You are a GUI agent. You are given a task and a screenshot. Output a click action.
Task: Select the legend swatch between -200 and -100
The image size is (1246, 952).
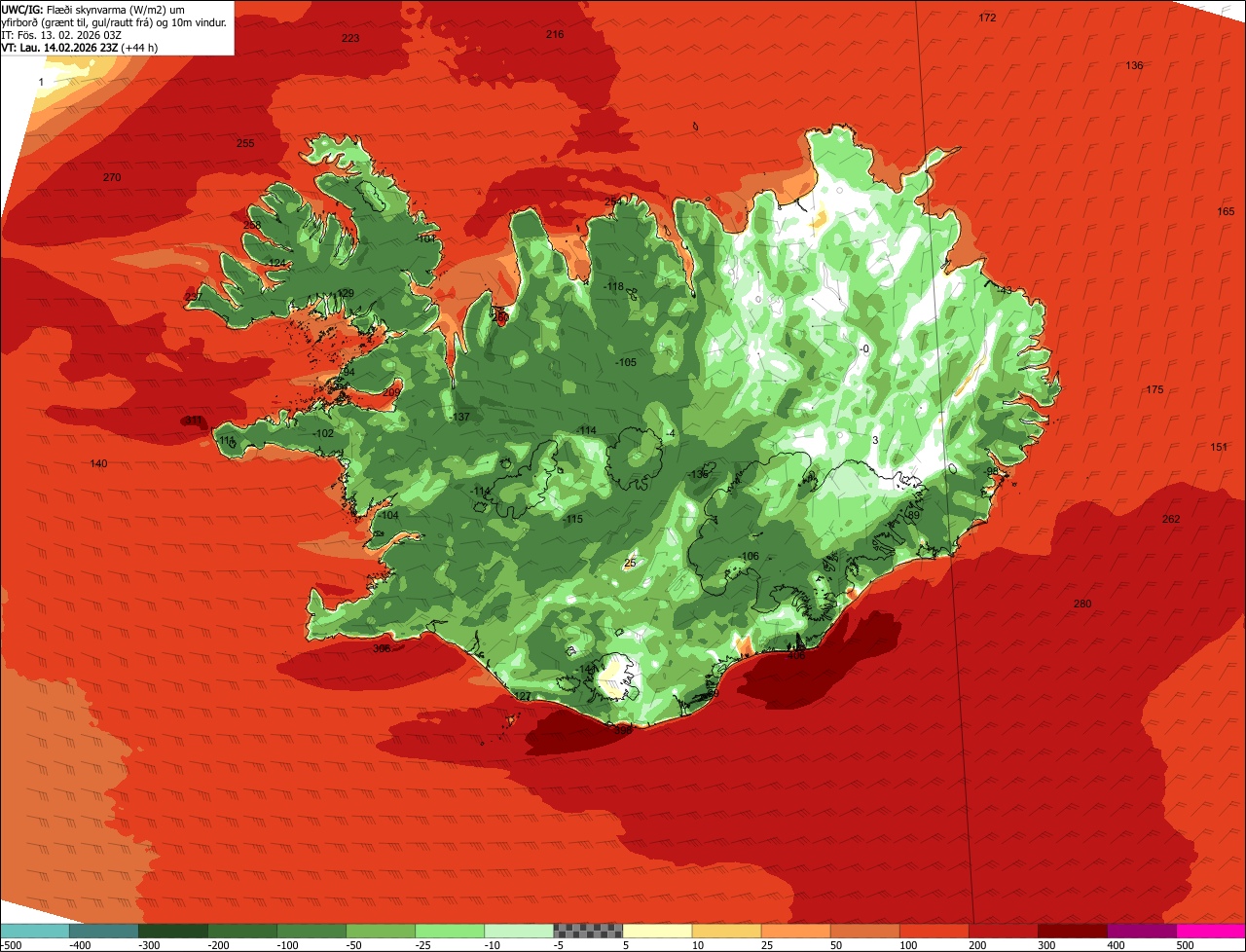point(242,931)
